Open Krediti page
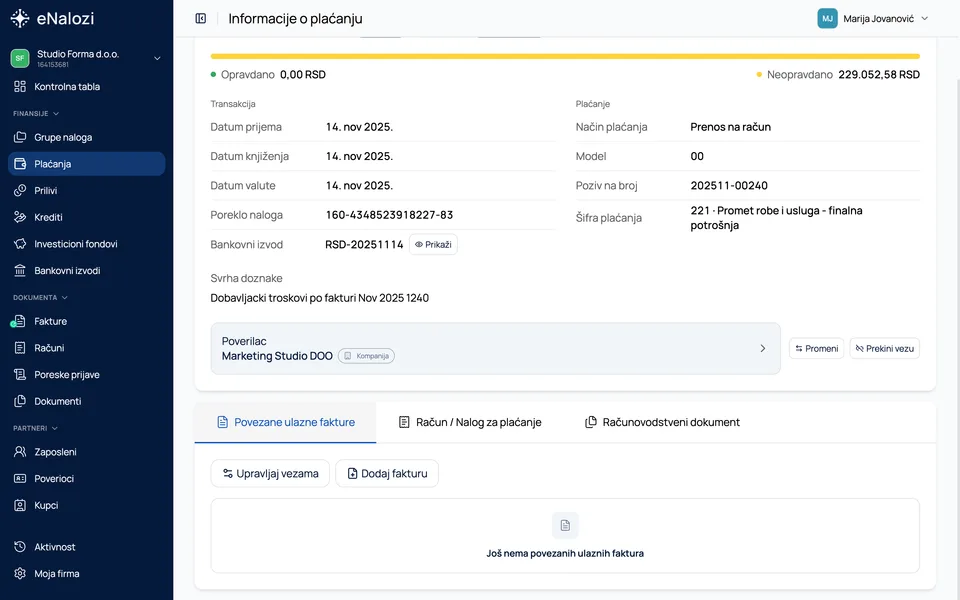Image resolution: width=960 pixels, height=600 pixels. (86, 217)
